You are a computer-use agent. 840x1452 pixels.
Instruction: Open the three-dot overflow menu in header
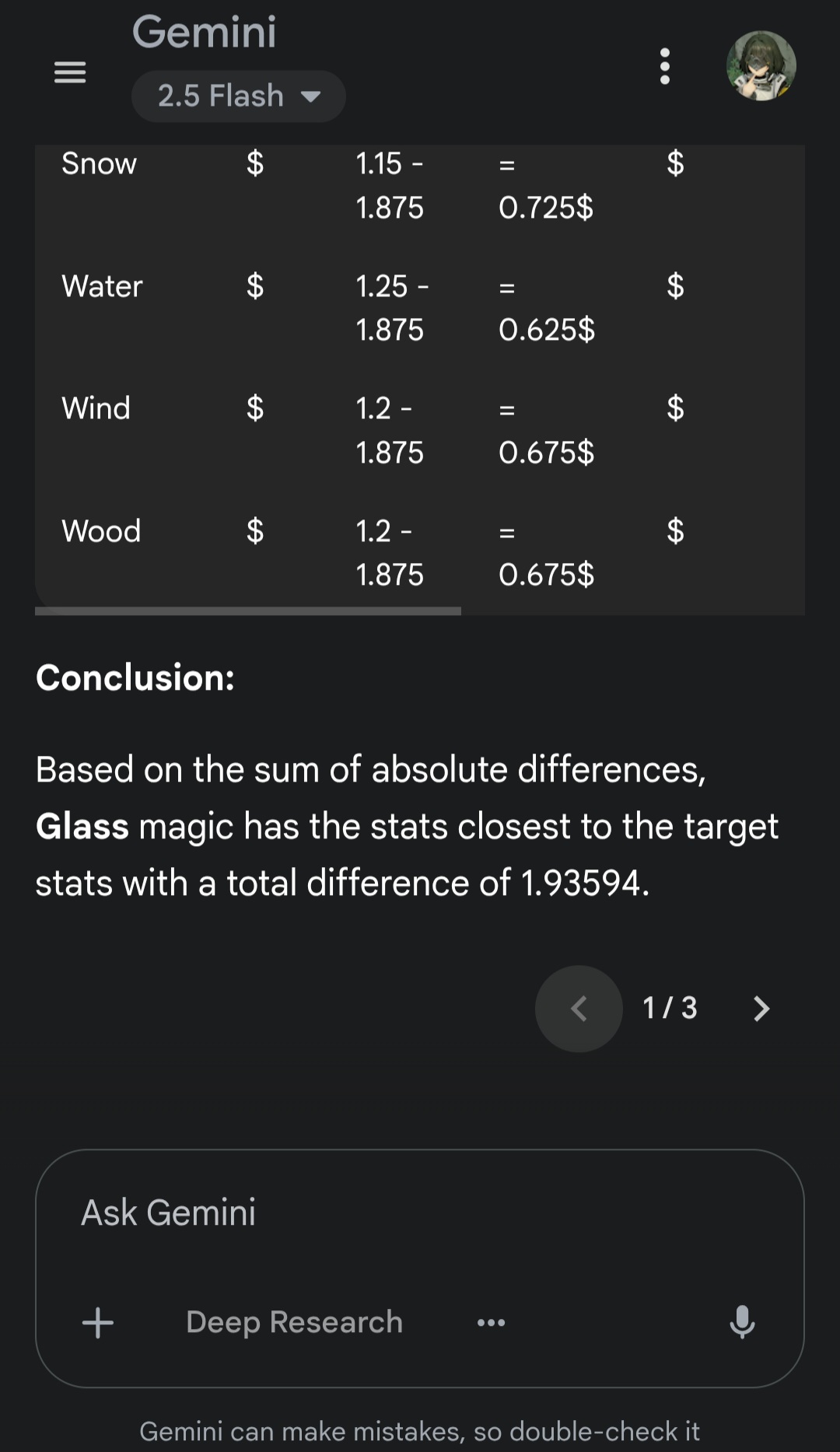(664, 66)
